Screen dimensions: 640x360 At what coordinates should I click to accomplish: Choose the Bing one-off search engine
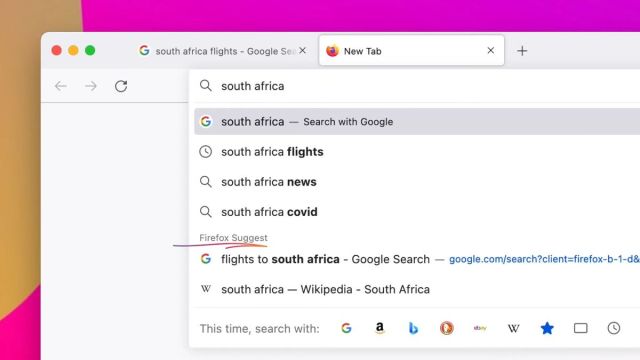point(413,328)
